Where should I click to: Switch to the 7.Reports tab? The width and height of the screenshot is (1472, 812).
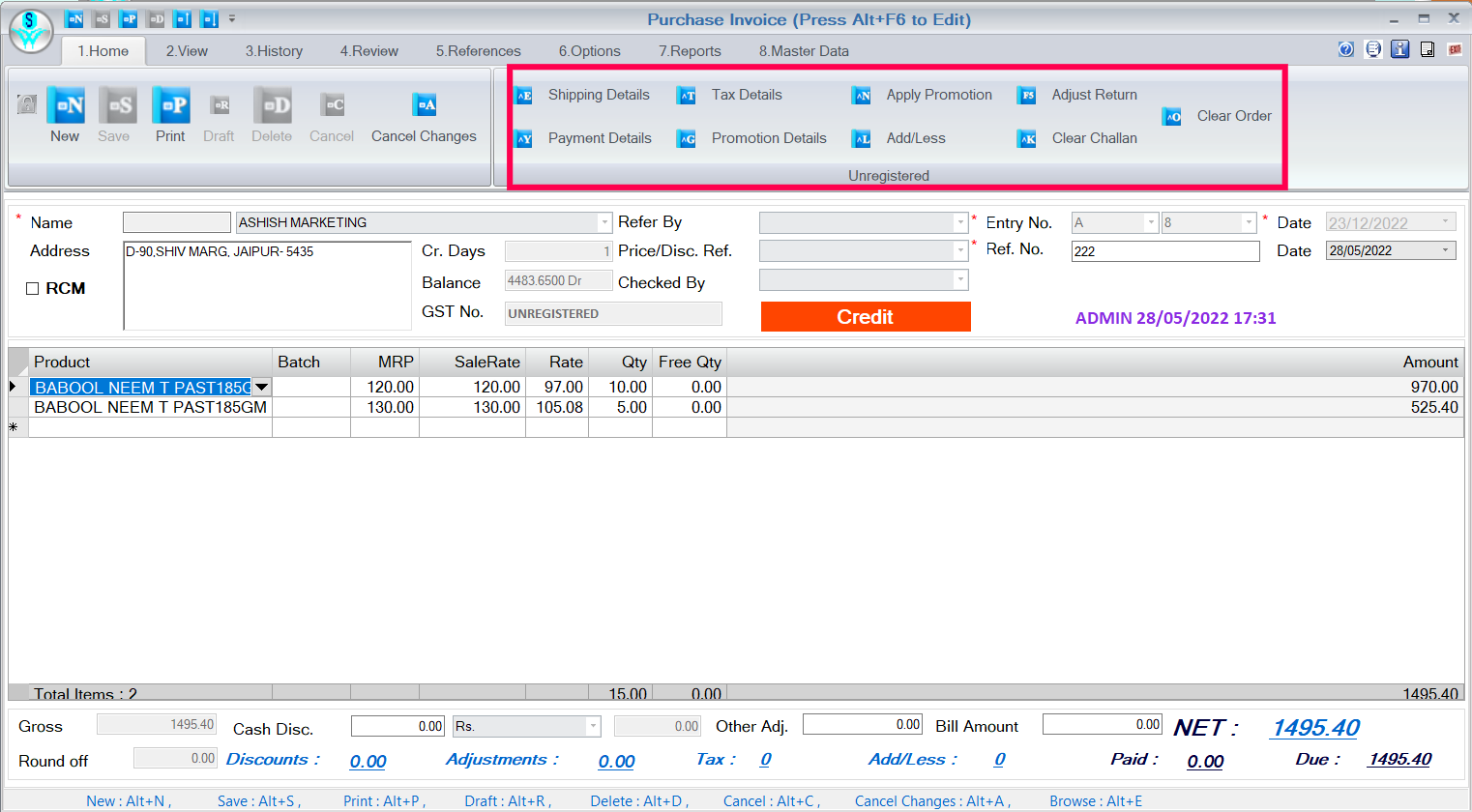[690, 51]
